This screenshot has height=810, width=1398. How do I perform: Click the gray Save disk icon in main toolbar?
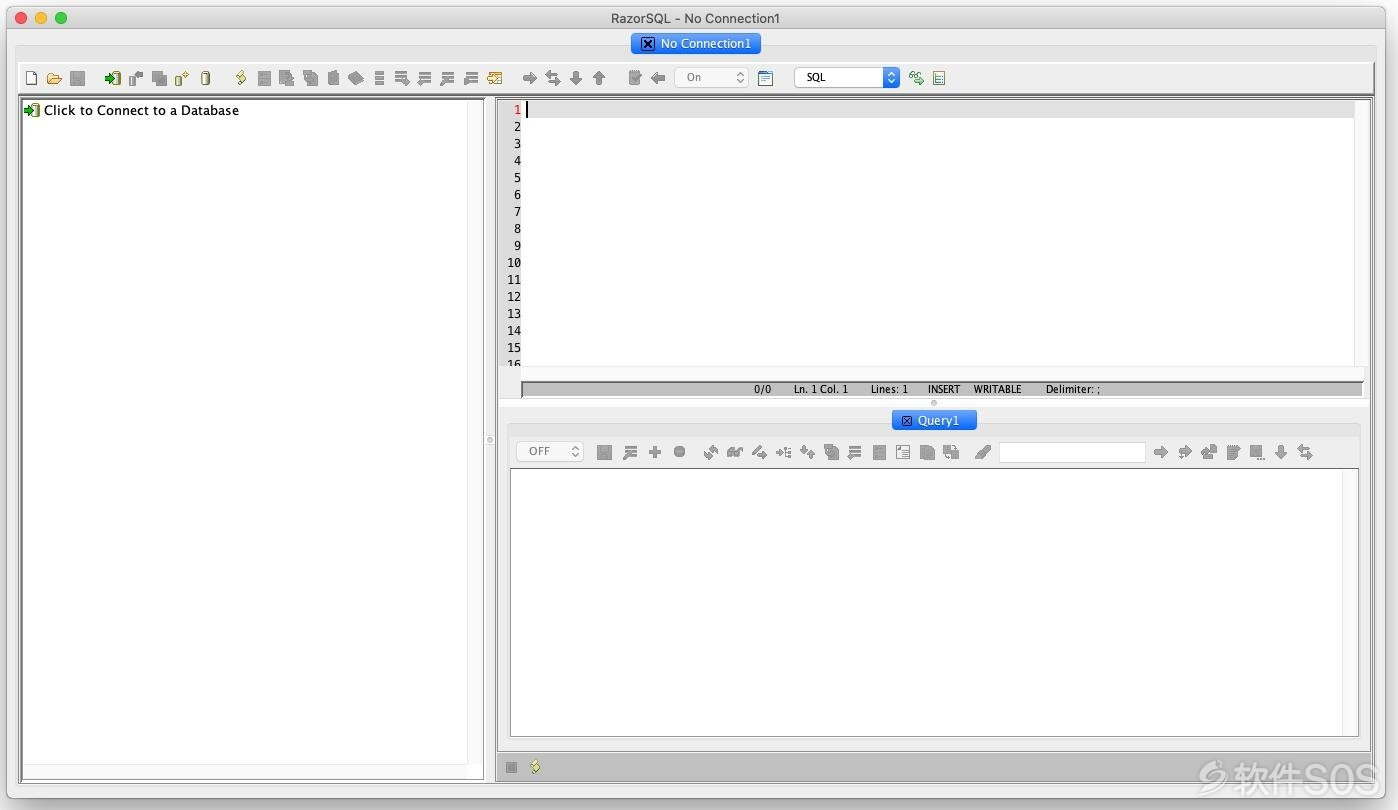coord(77,78)
